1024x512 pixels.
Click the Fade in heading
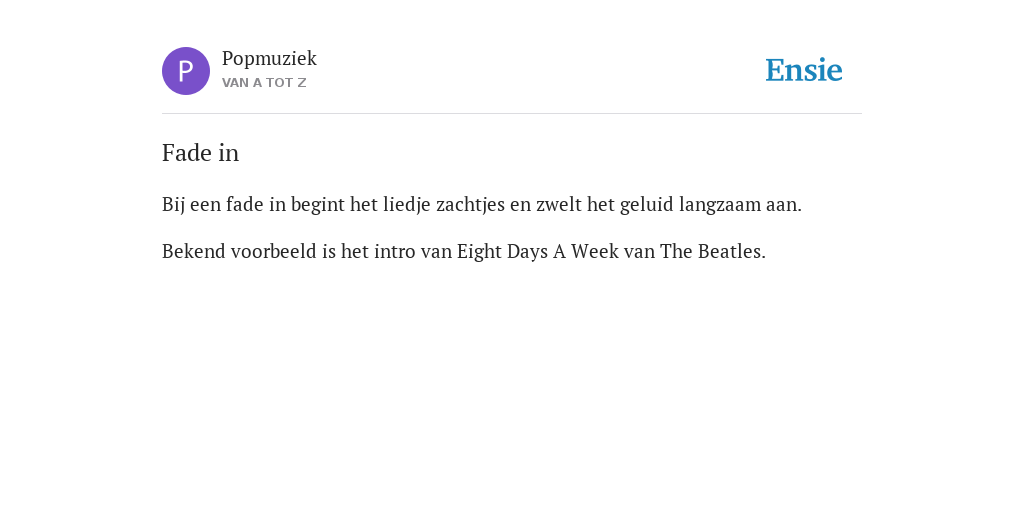coord(200,153)
